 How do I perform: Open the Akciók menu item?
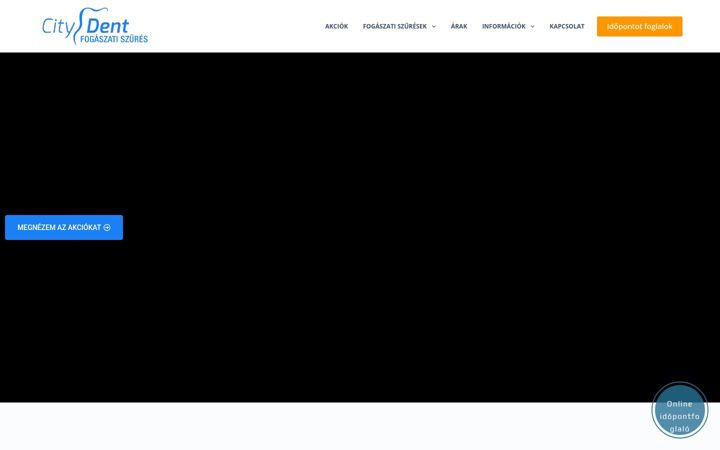[x=337, y=26]
